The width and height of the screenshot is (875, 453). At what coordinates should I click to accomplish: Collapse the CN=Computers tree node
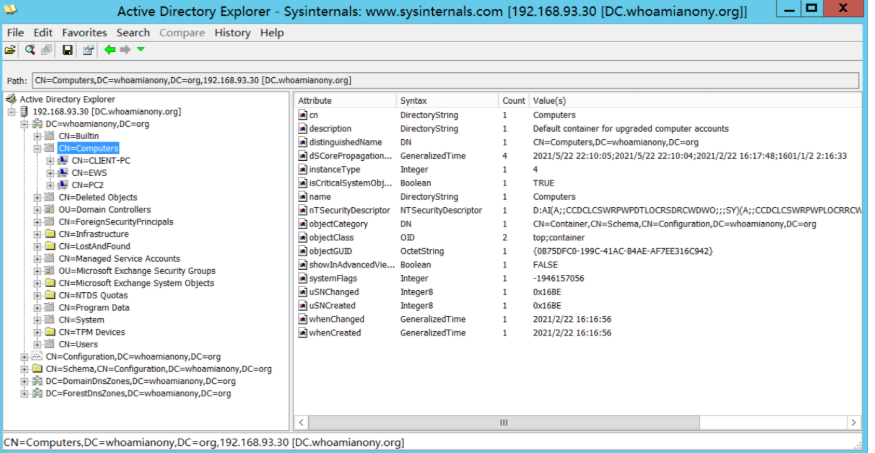point(37,148)
